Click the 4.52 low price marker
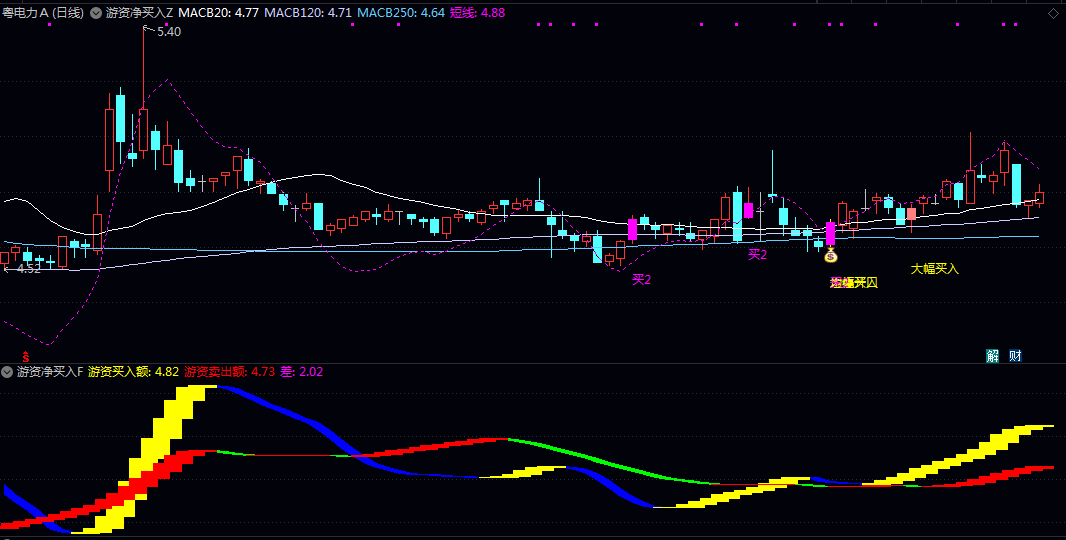The width and height of the screenshot is (1066, 540). point(27,269)
